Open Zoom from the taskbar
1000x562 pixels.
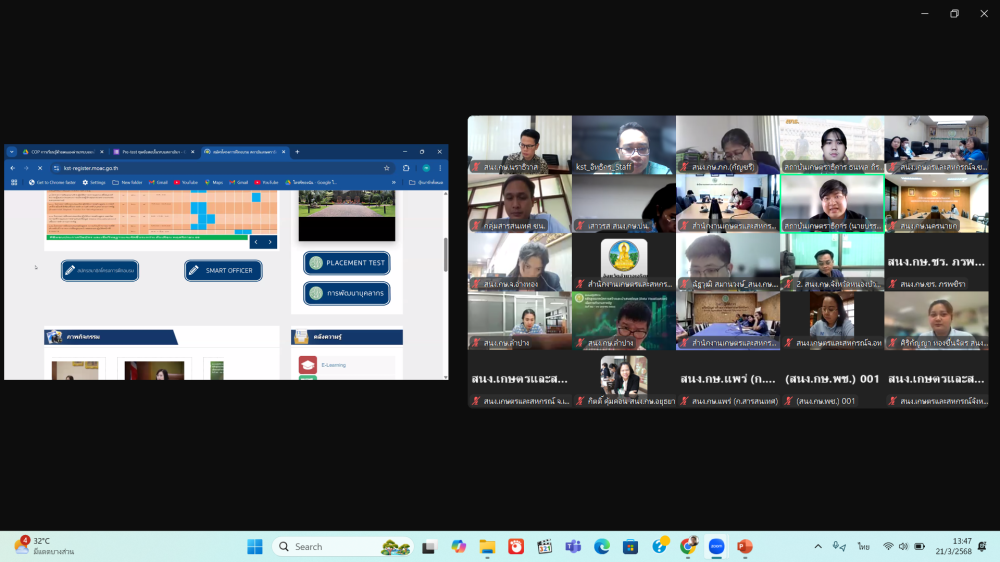[x=716, y=547]
